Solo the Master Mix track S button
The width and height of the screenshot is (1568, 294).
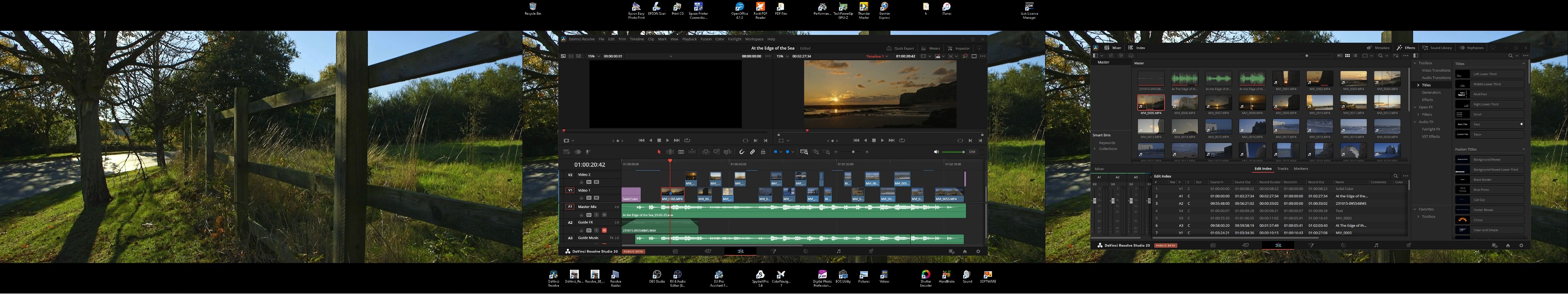point(596,215)
